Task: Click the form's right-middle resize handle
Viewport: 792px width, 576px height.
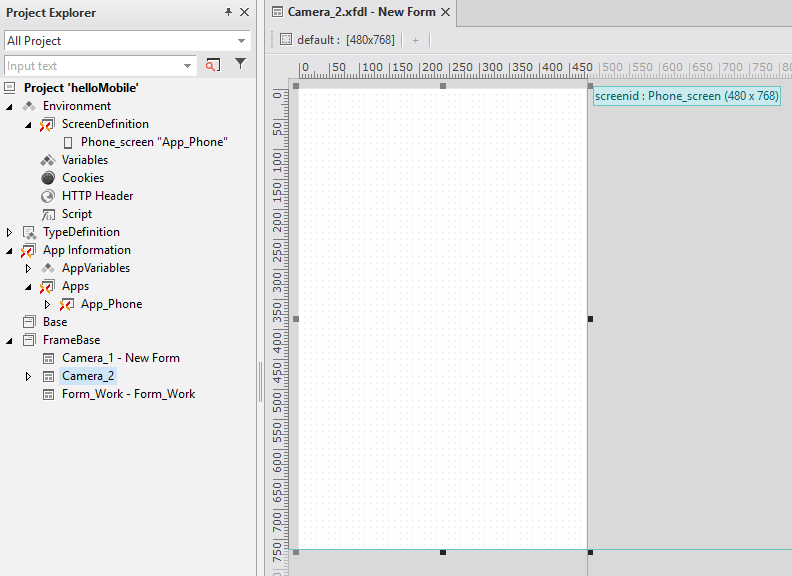Action: 590,319
